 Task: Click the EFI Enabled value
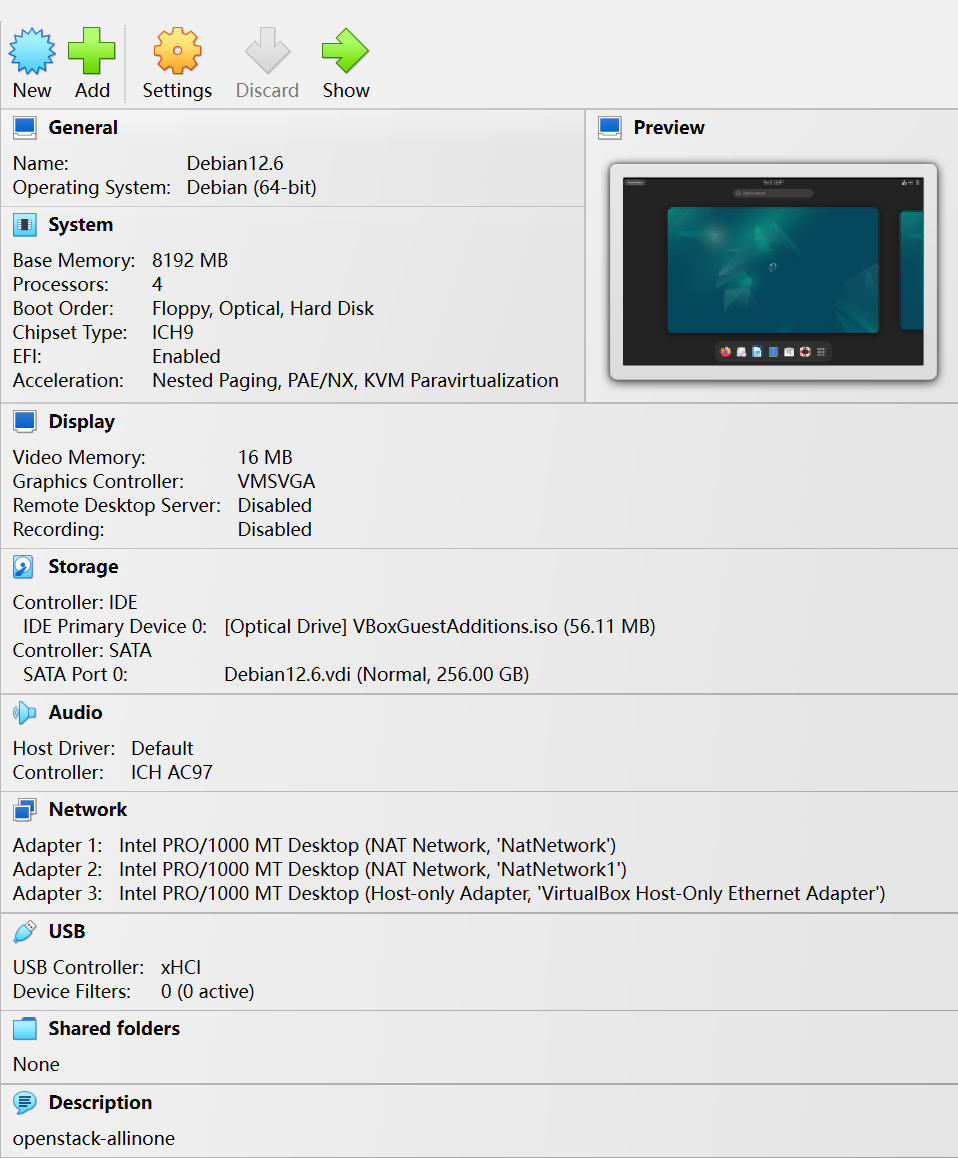click(x=186, y=357)
